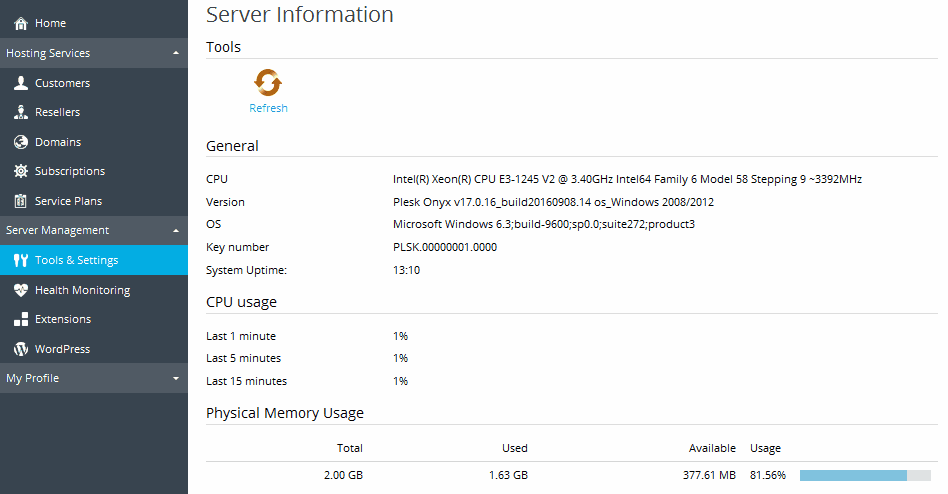Click the Domains globe icon
The height and width of the screenshot is (494, 948).
[21, 142]
